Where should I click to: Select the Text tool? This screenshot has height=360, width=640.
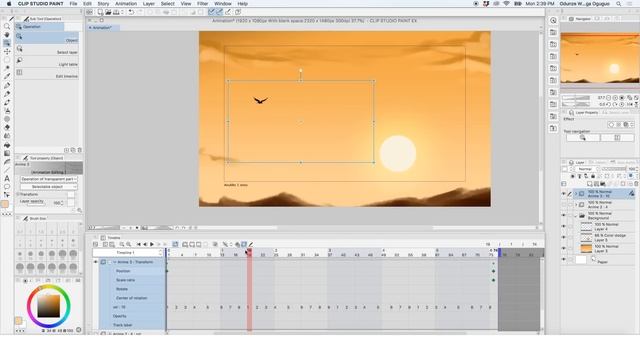[7, 178]
